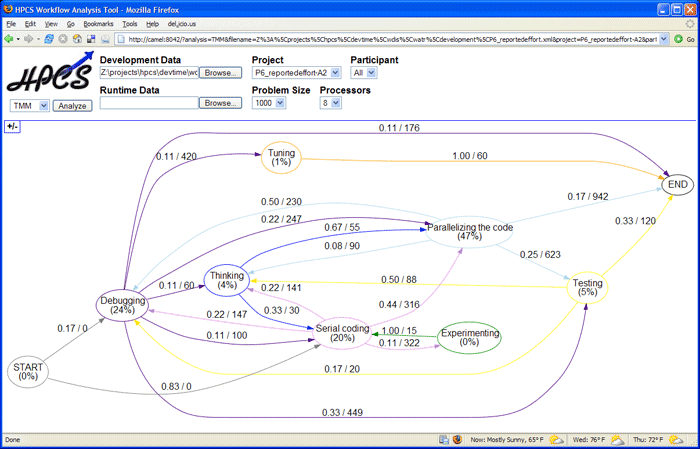Open the TMM analysis type dropdown
Viewport: 700px width, 449px height.
pyautogui.click(x=29, y=105)
